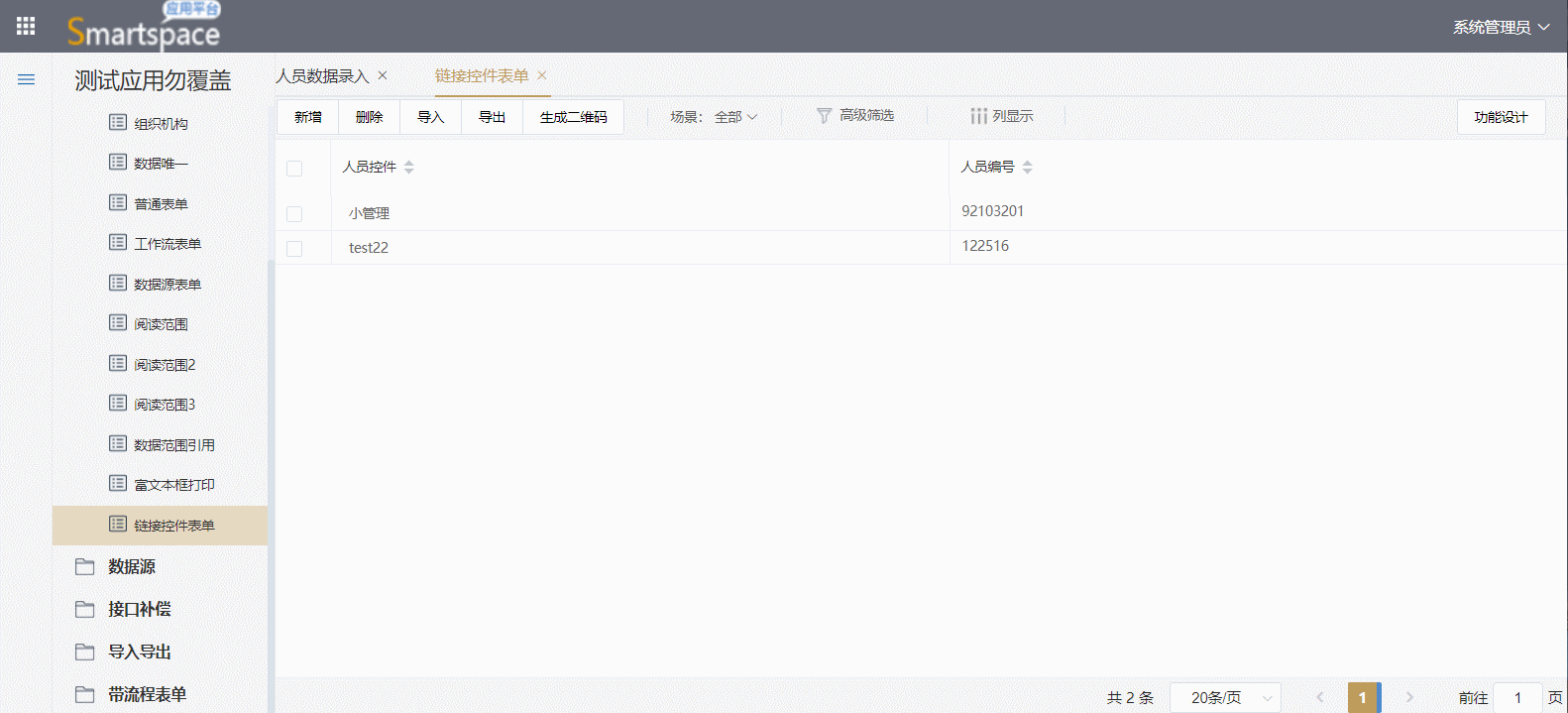The width and height of the screenshot is (1568, 713).
Task: Click the Smartspace logo
Action: [x=144, y=28]
